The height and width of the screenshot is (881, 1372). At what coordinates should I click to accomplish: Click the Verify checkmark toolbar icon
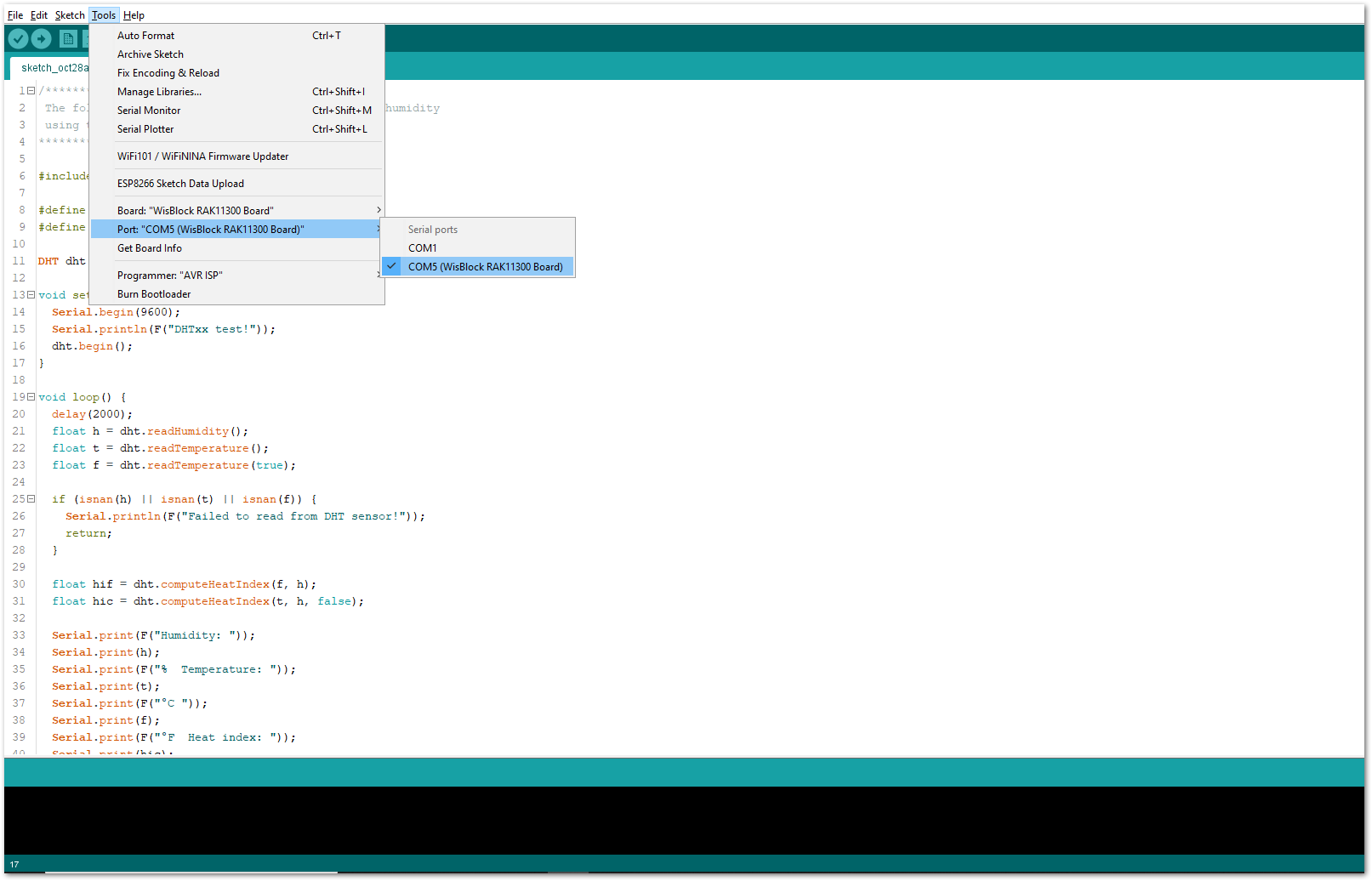(x=18, y=39)
